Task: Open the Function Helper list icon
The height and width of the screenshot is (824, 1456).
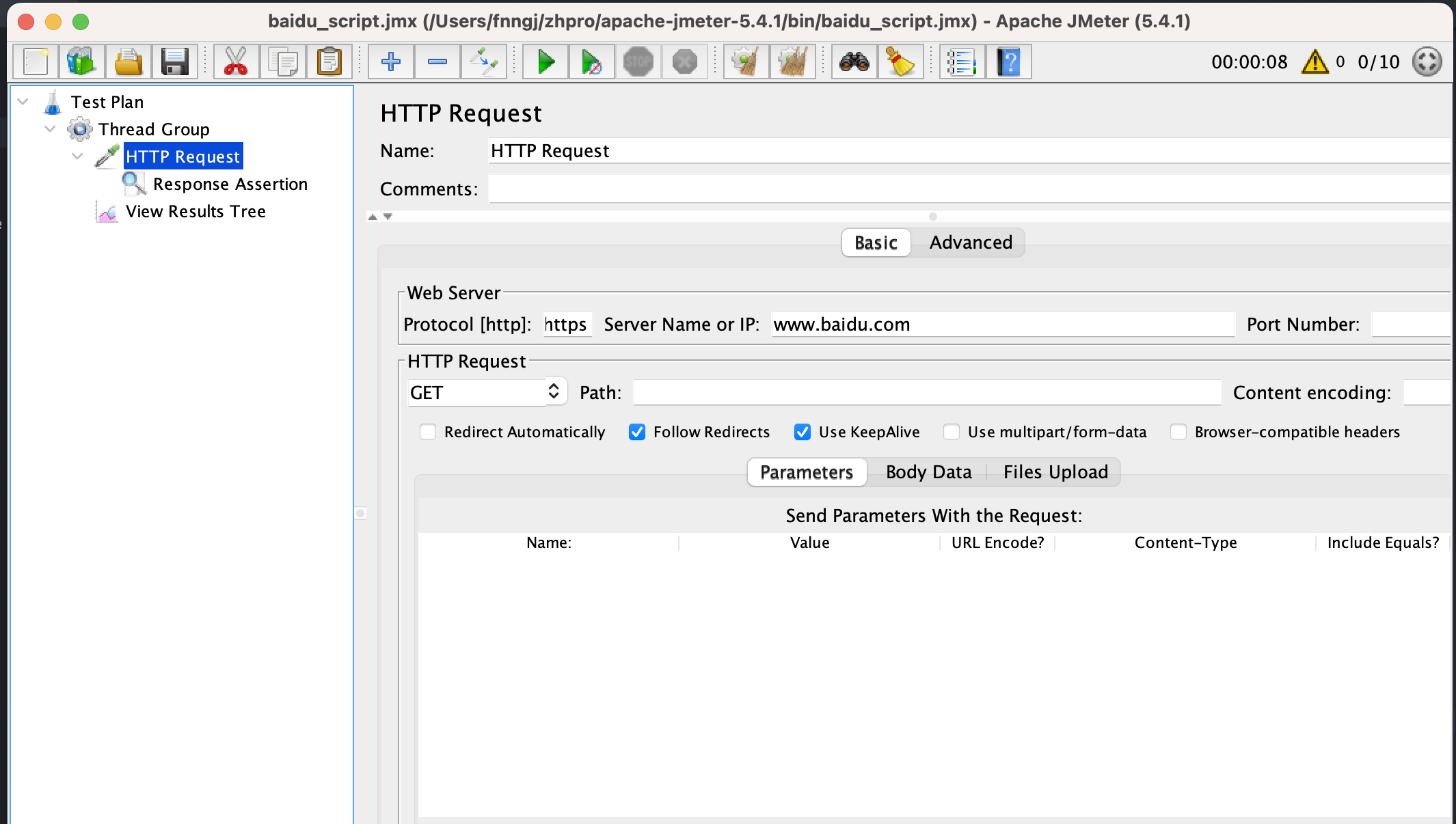Action: pos(962,62)
